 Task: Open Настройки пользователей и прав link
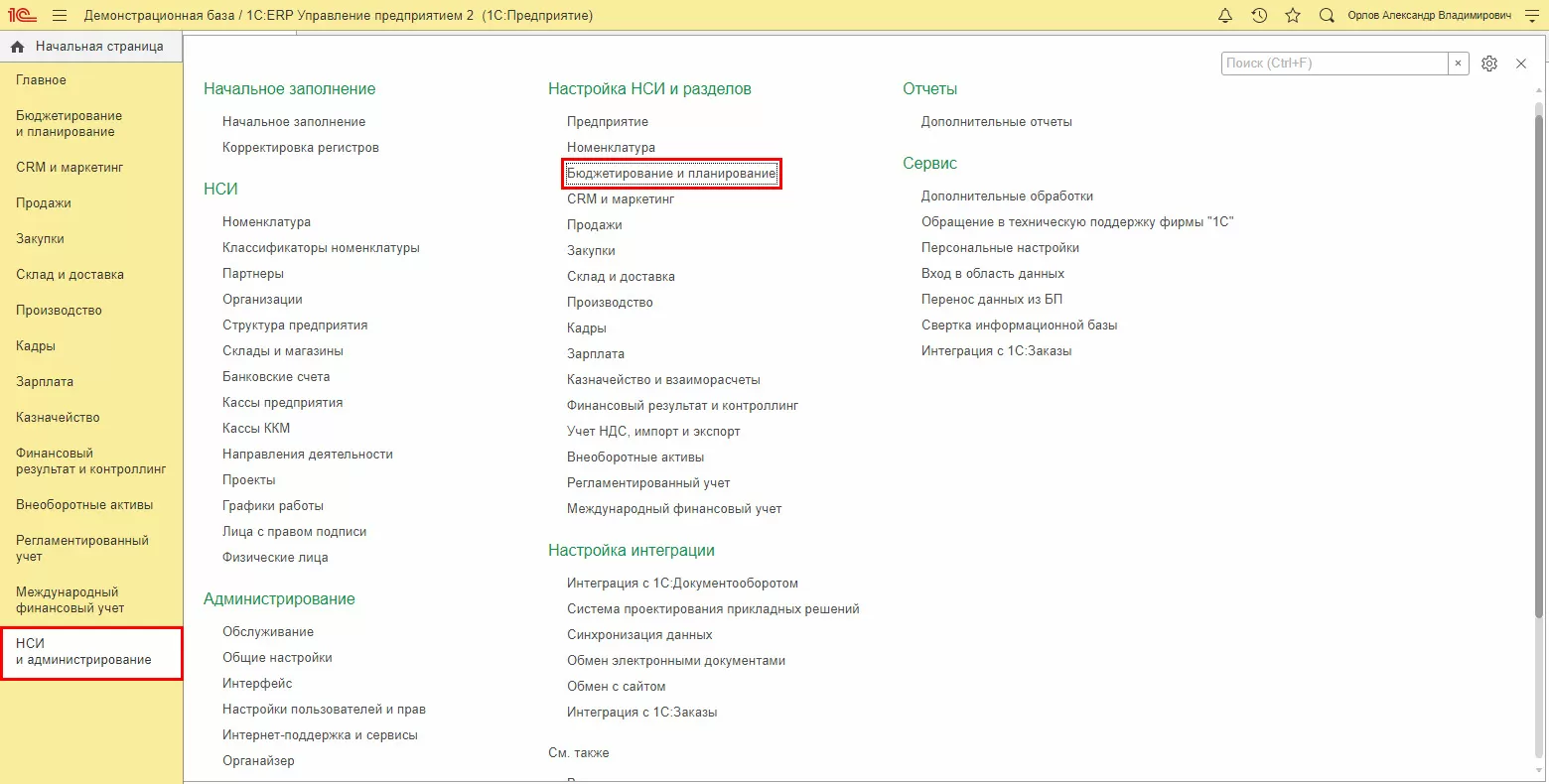point(324,710)
